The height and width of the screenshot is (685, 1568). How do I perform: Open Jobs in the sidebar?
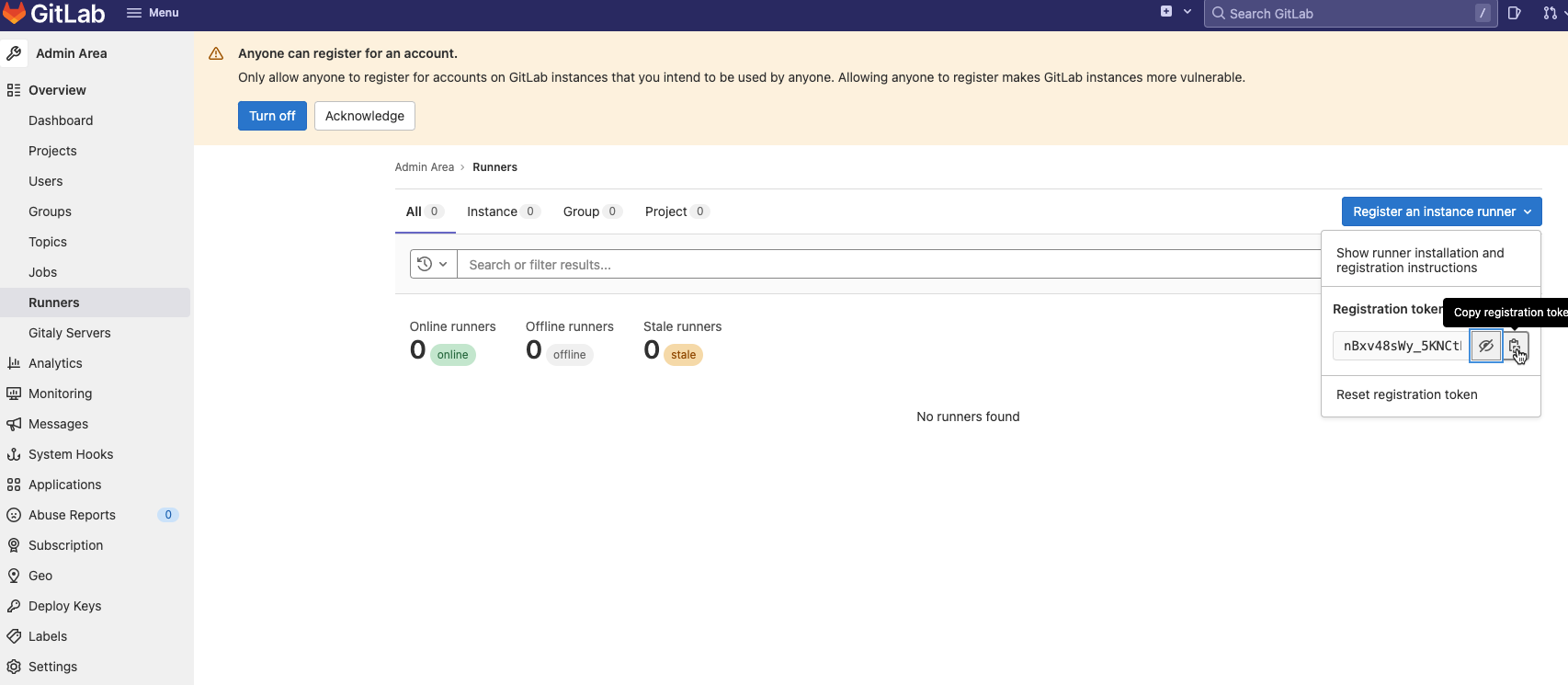pyautogui.click(x=42, y=272)
